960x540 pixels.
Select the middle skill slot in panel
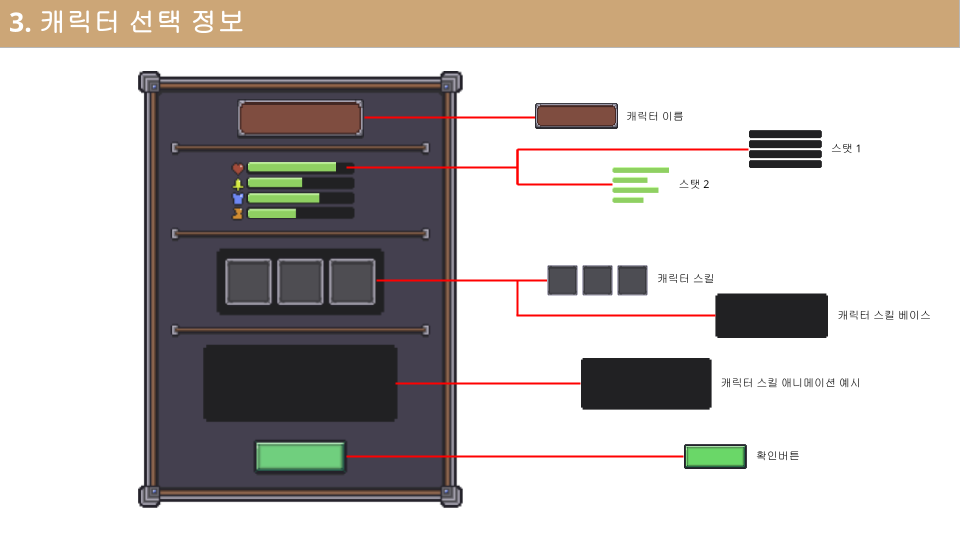300,281
